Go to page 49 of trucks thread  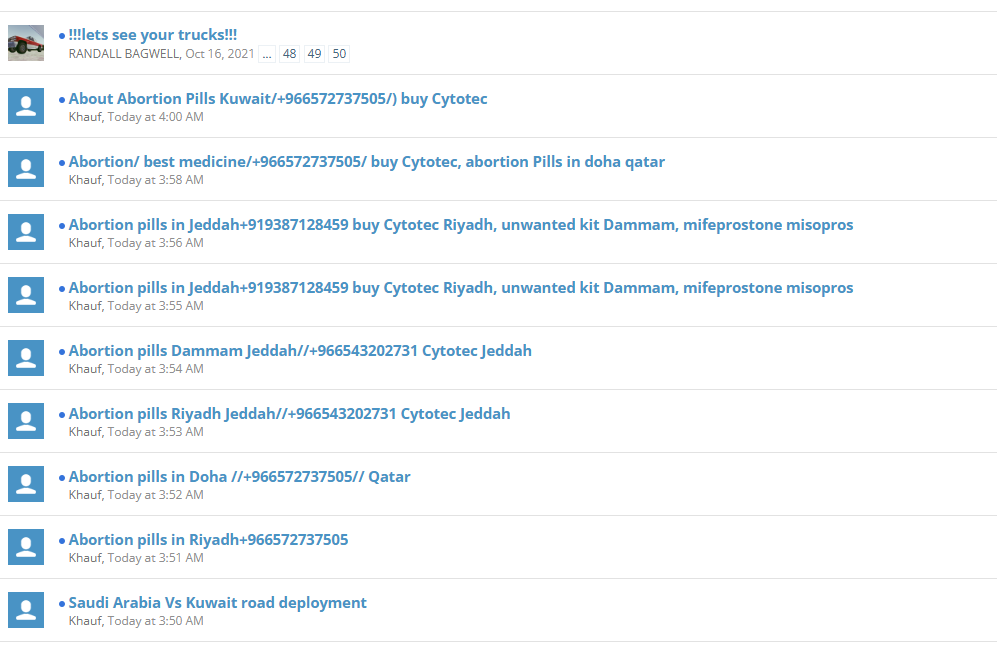tap(314, 54)
